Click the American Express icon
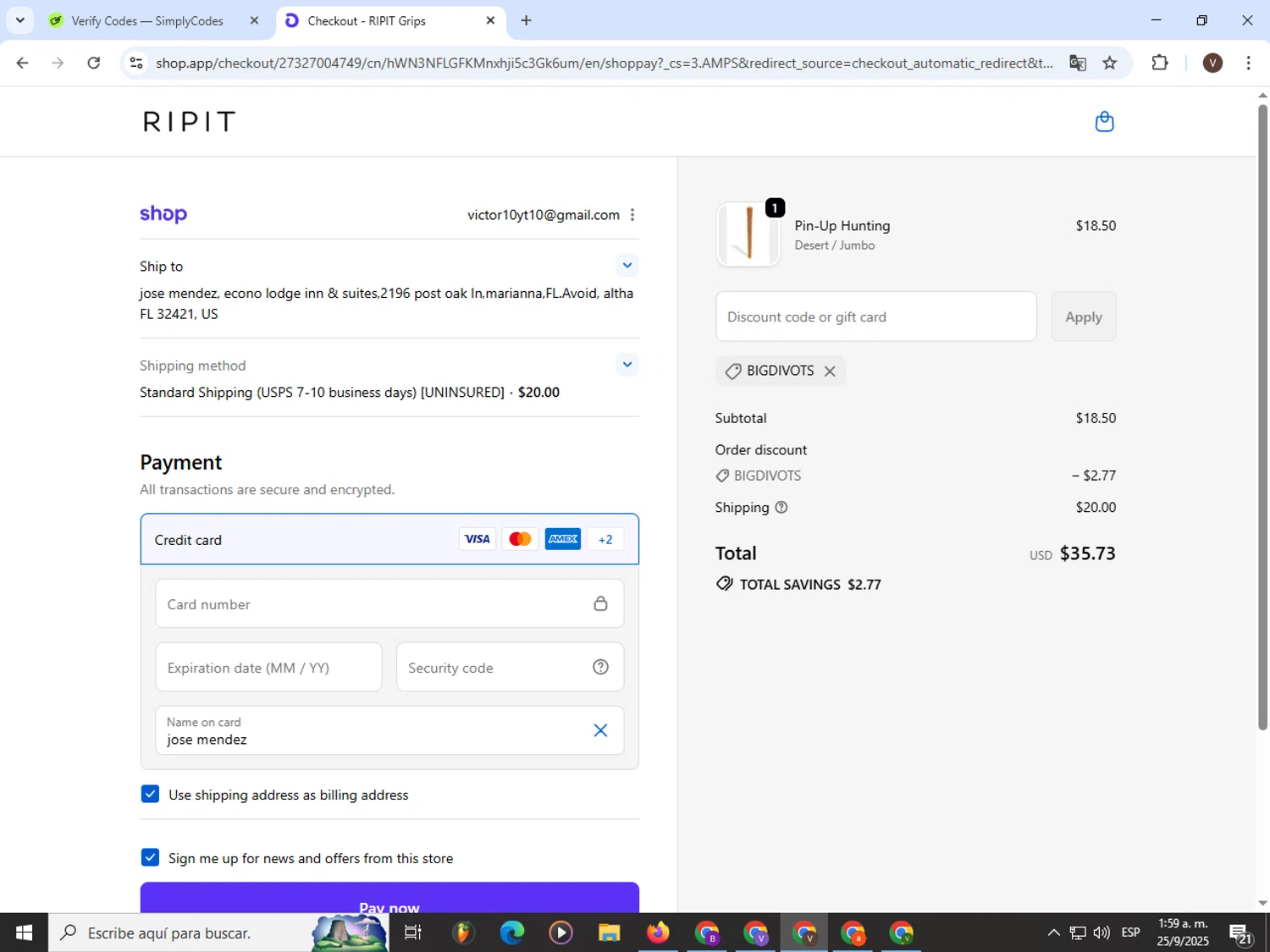The height and width of the screenshot is (952, 1270). pos(563,539)
